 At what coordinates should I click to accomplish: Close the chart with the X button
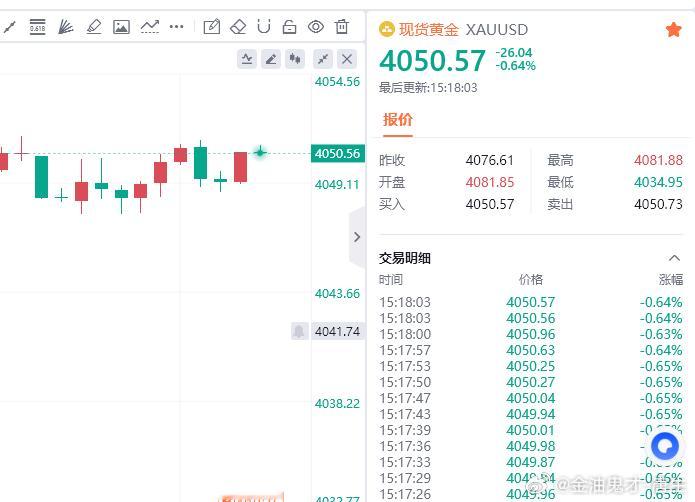coord(347,59)
